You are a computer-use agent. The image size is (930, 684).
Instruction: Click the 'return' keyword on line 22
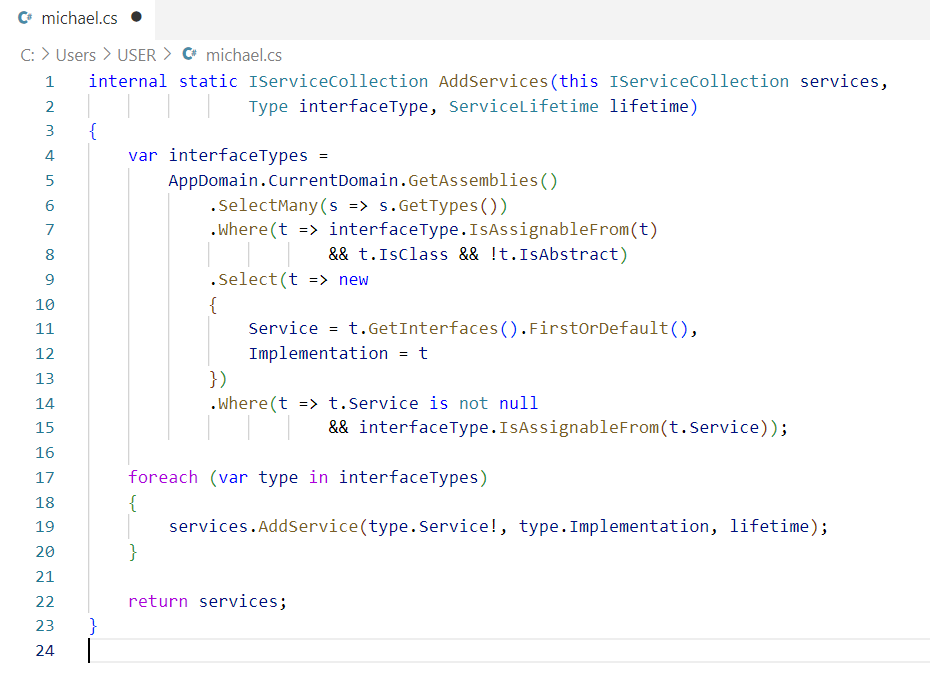pos(158,602)
